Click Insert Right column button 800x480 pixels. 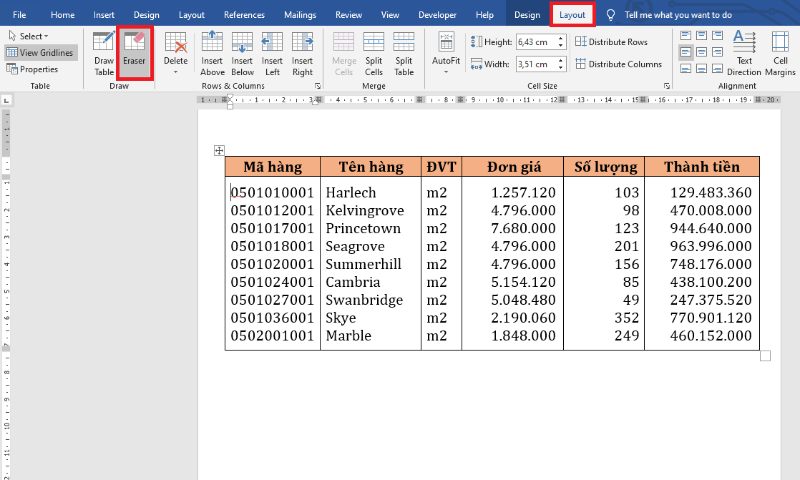coord(302,54)
